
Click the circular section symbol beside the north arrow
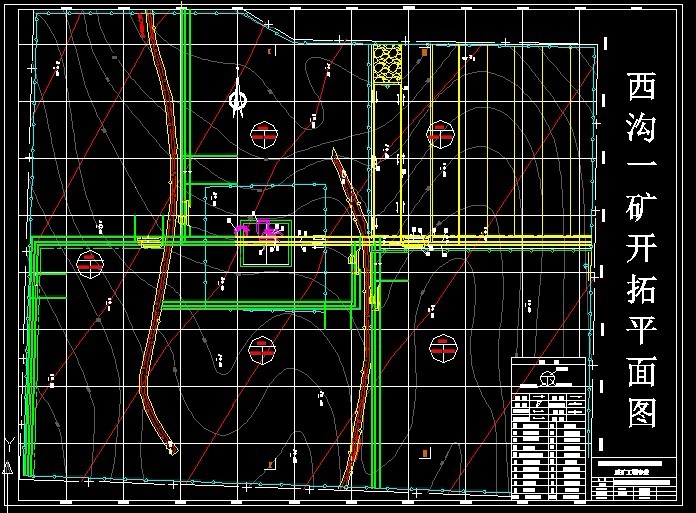264,135
